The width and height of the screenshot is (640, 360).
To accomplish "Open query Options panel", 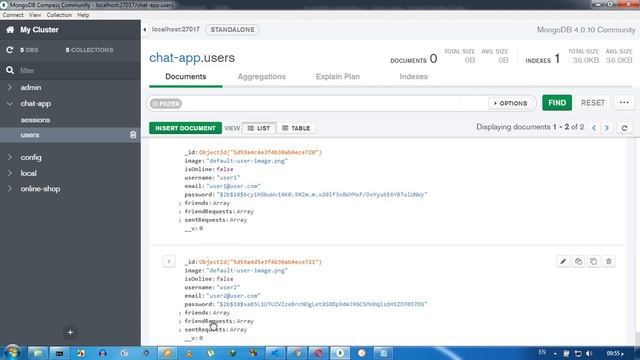I will coord(511,103).
